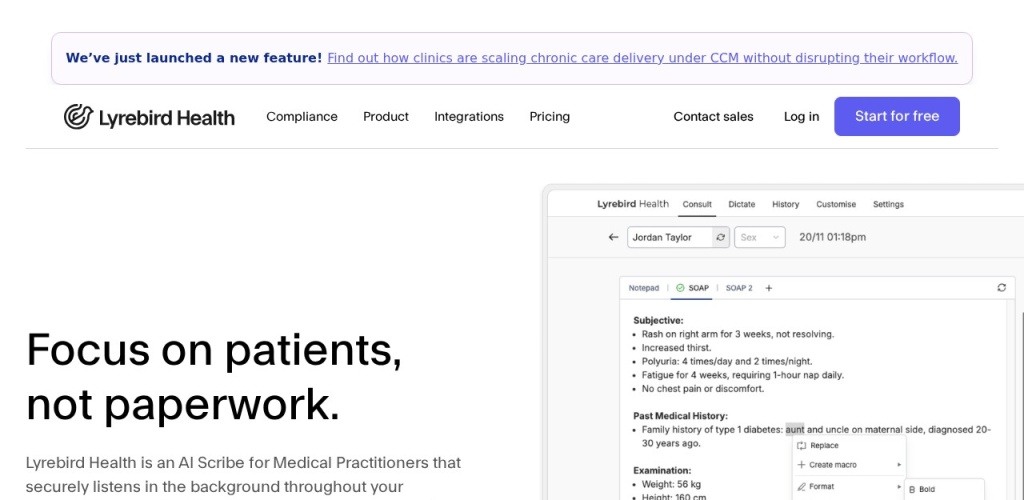Switch to the Dictate tab
This screenshot has height=500, width=1024.
pos(742,204)
